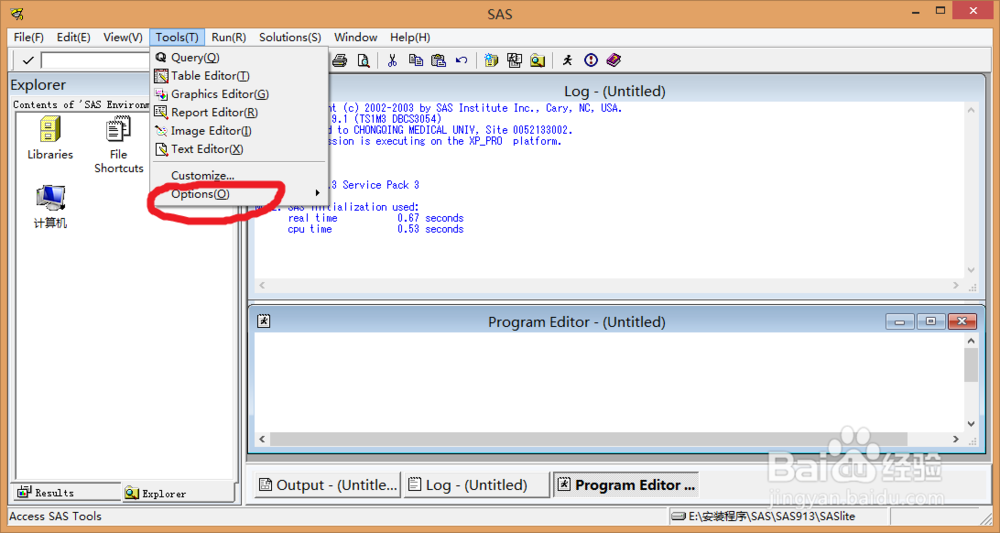This screenshot has height=533, width=1000.
Task: Click the Program Editor window title icon
Action: click(x=263, y=321)
